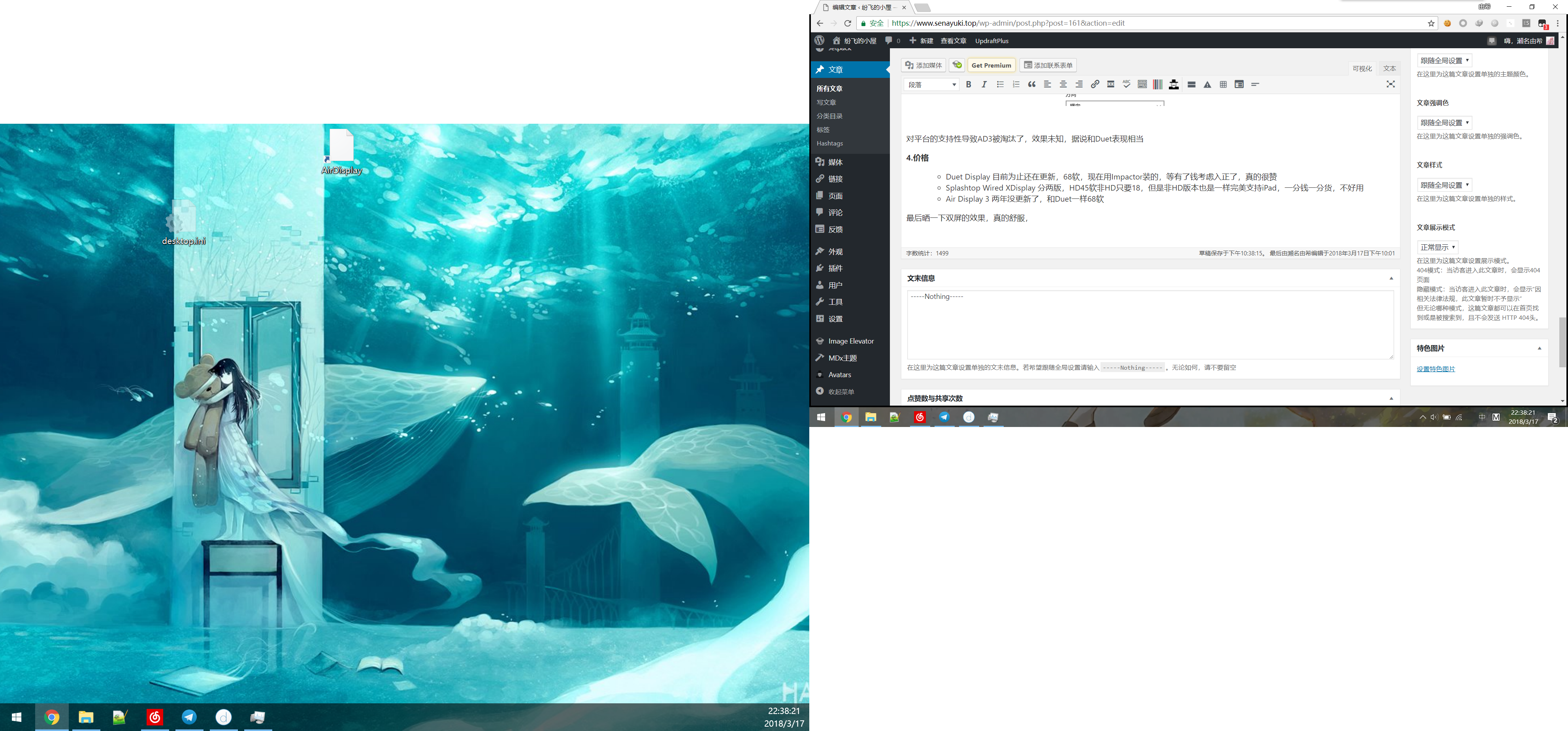Center-align text in the editor
1568x731 pixels.
1063,85
